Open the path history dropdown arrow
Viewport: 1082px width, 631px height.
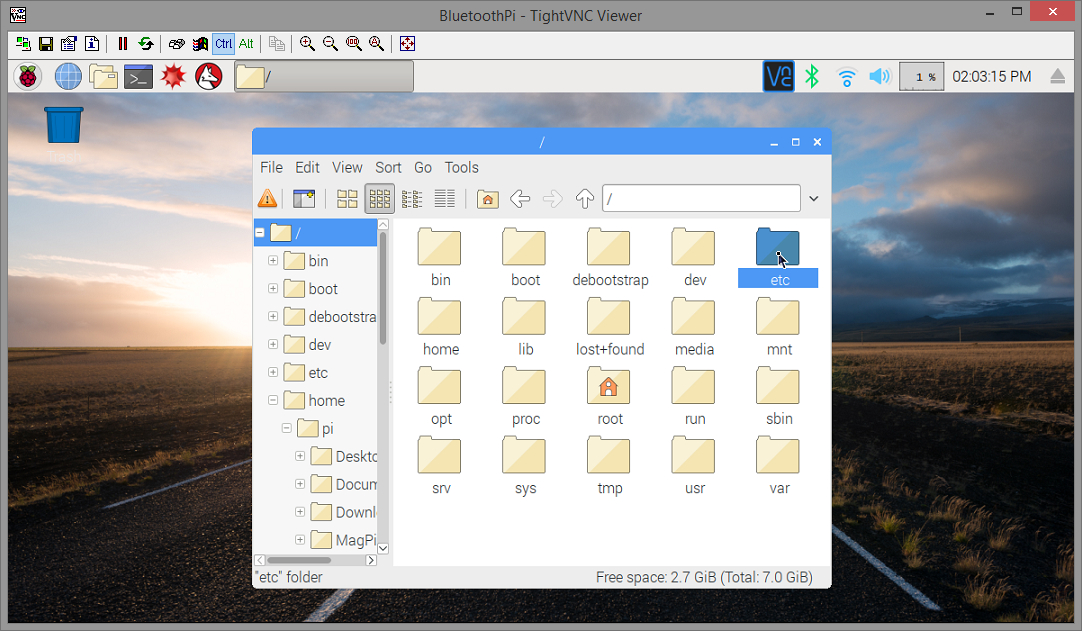point(814,199)
